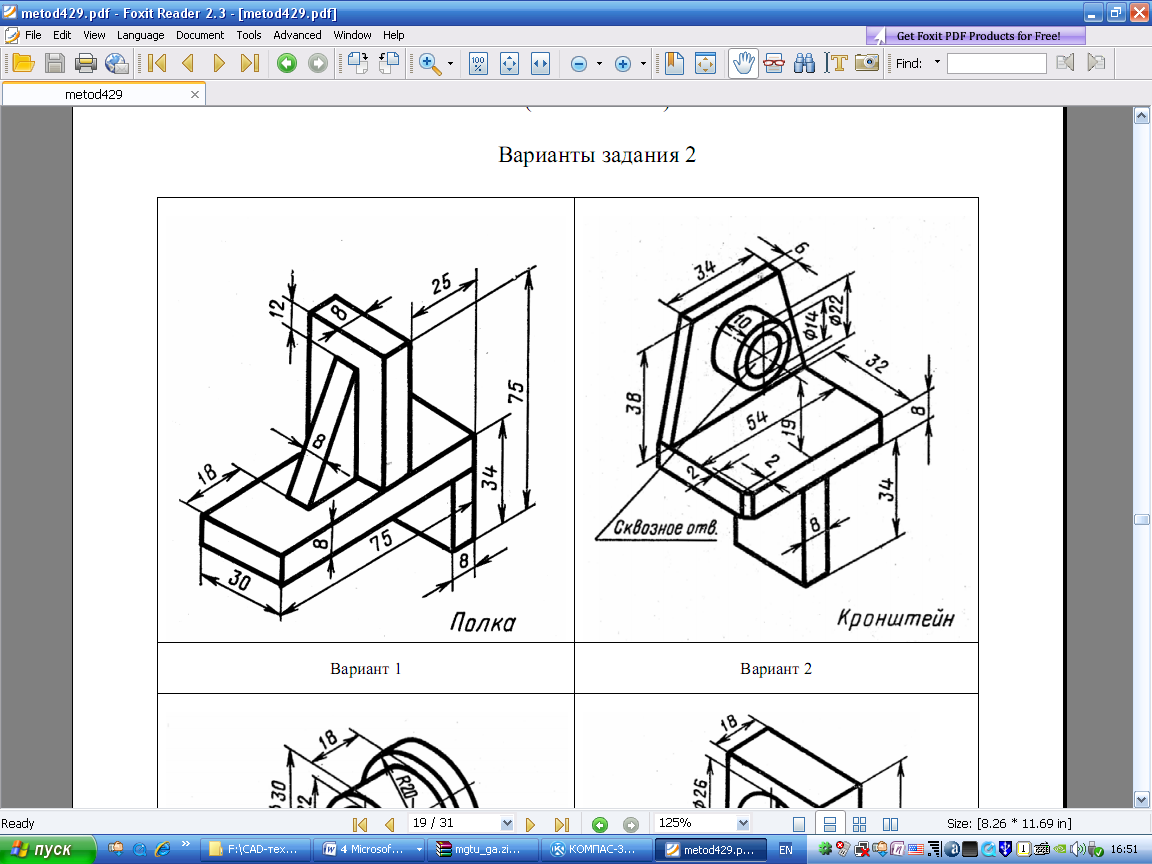Screen dimensions: 1152x864
Task: Go to last page in top toolbar
Action: tap(250, 63)
